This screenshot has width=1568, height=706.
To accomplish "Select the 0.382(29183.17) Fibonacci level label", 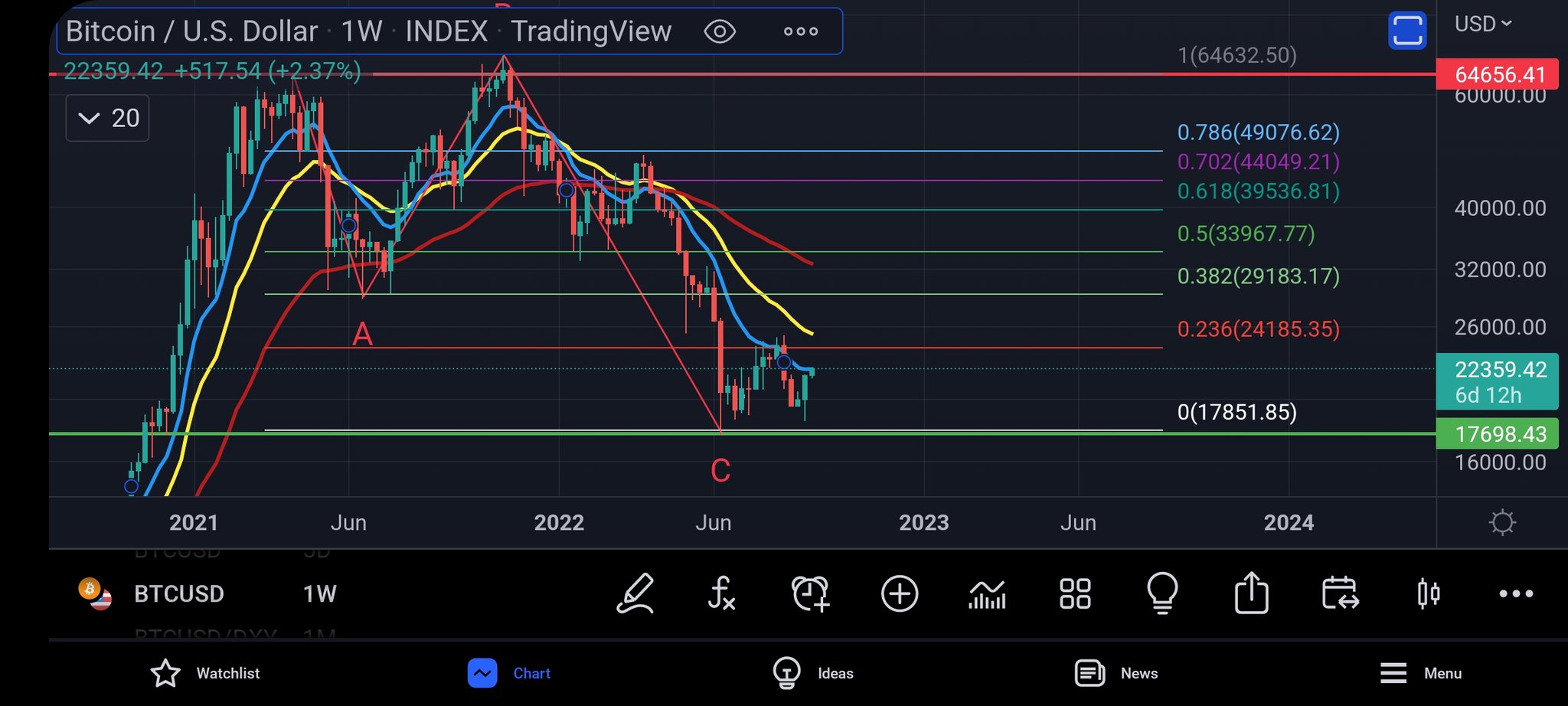I will 1259,276.
